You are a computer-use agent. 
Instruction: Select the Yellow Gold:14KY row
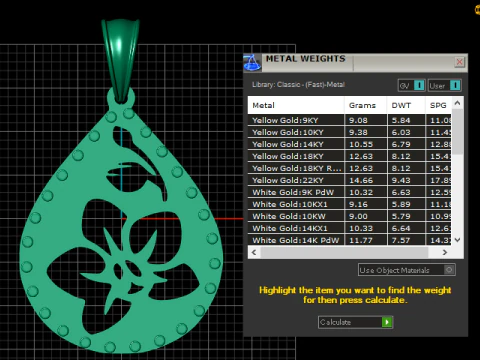(x=349, y=144)
